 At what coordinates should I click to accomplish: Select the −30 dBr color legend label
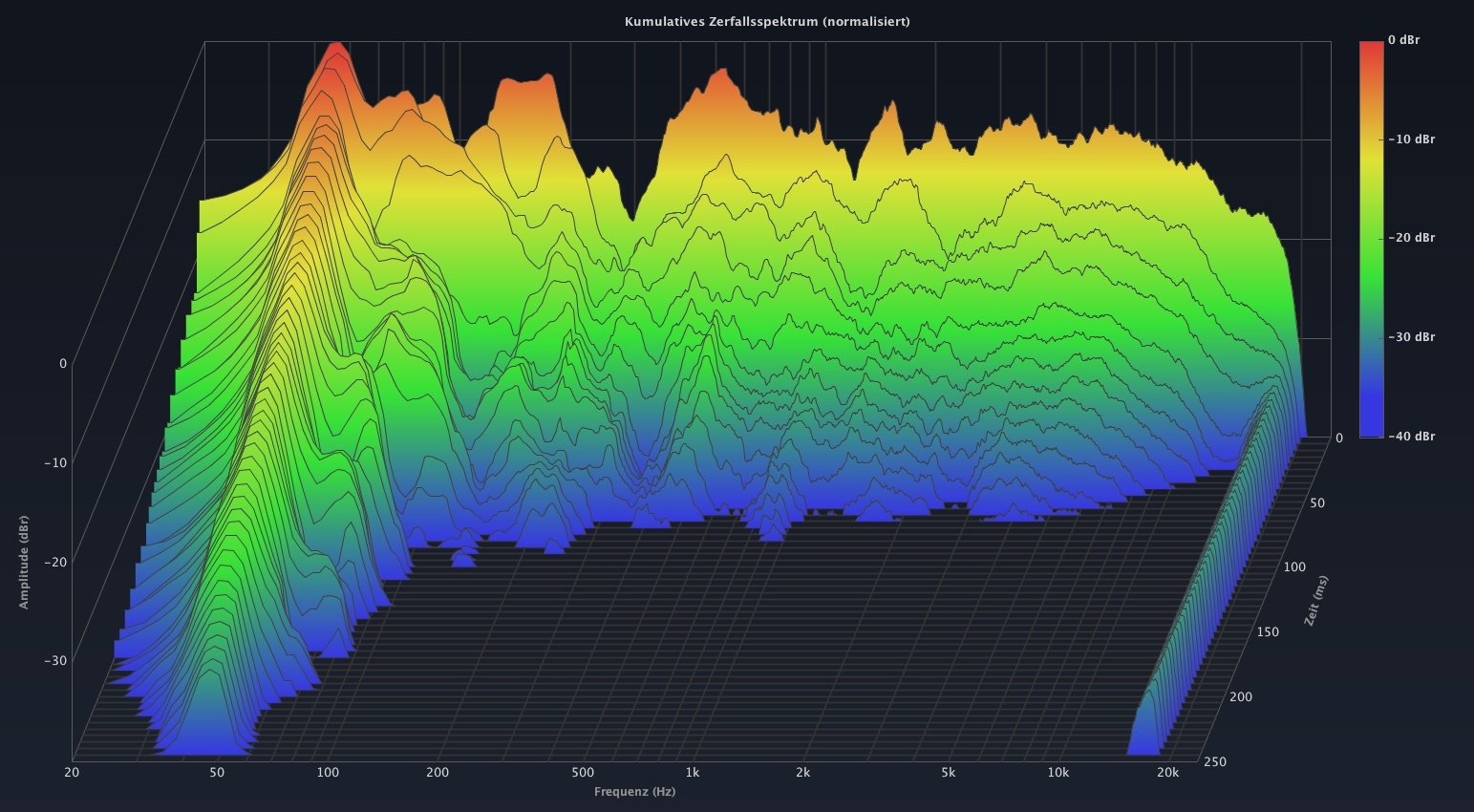tap(1411, 337)
